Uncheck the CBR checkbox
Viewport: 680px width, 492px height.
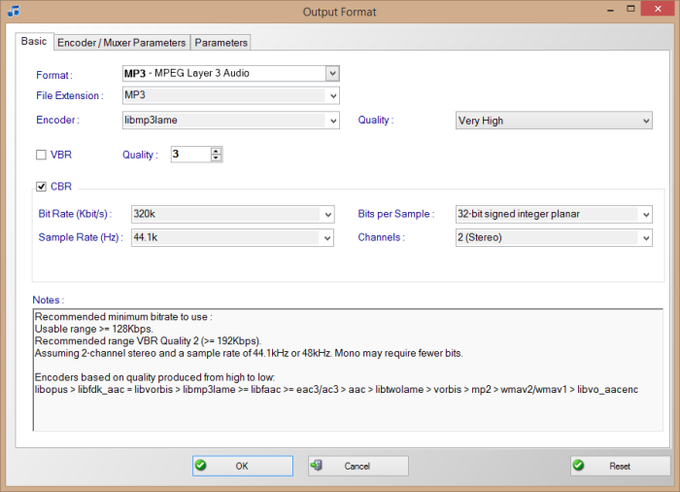point(41,187)
